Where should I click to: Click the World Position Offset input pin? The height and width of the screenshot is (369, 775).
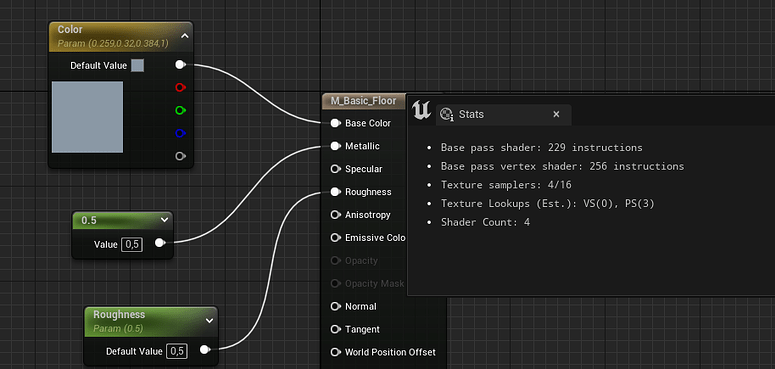[x=336, y=352]
